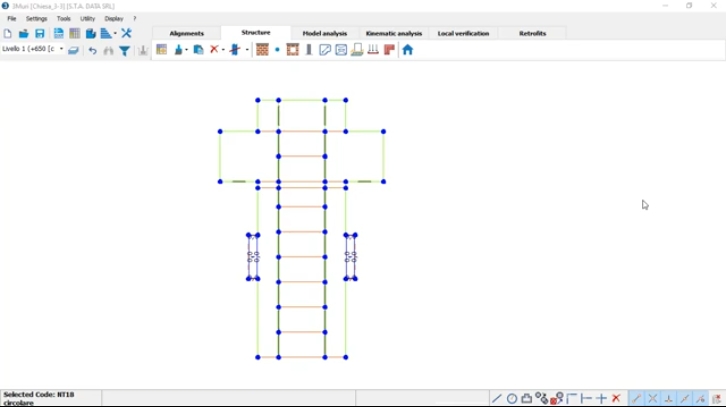
Task: Expand the paintbrush tool dropdown arrow
Action: click(186, 50)
